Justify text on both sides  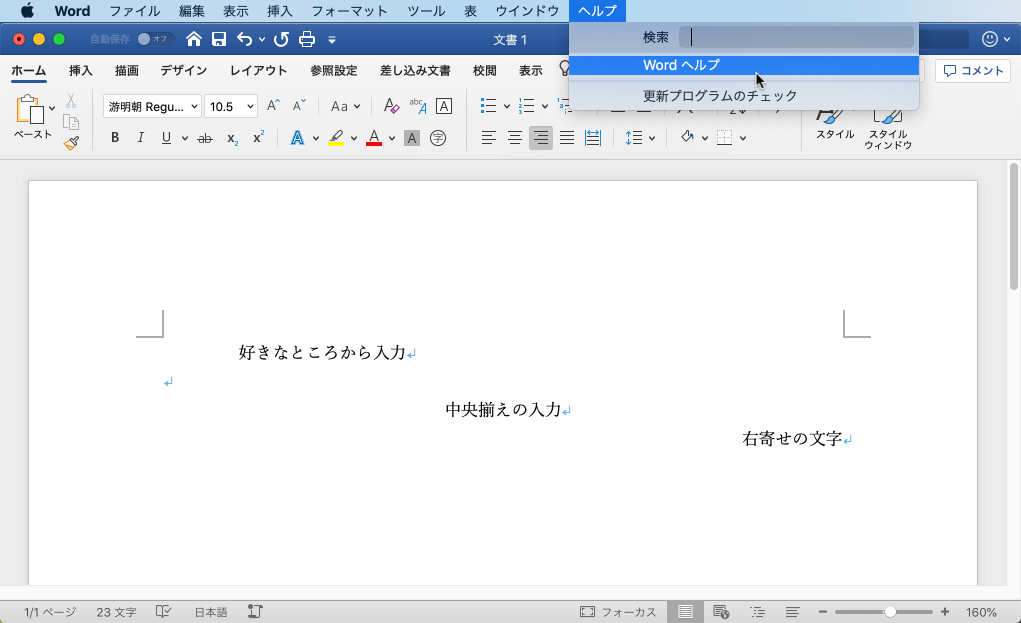[567, 137]
